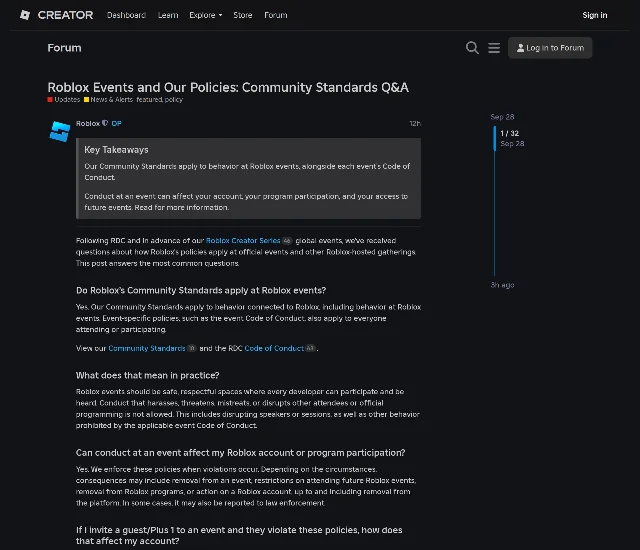Click Sign in at top right
Viewport: 640px width, 550px height.
pos(595,15)
